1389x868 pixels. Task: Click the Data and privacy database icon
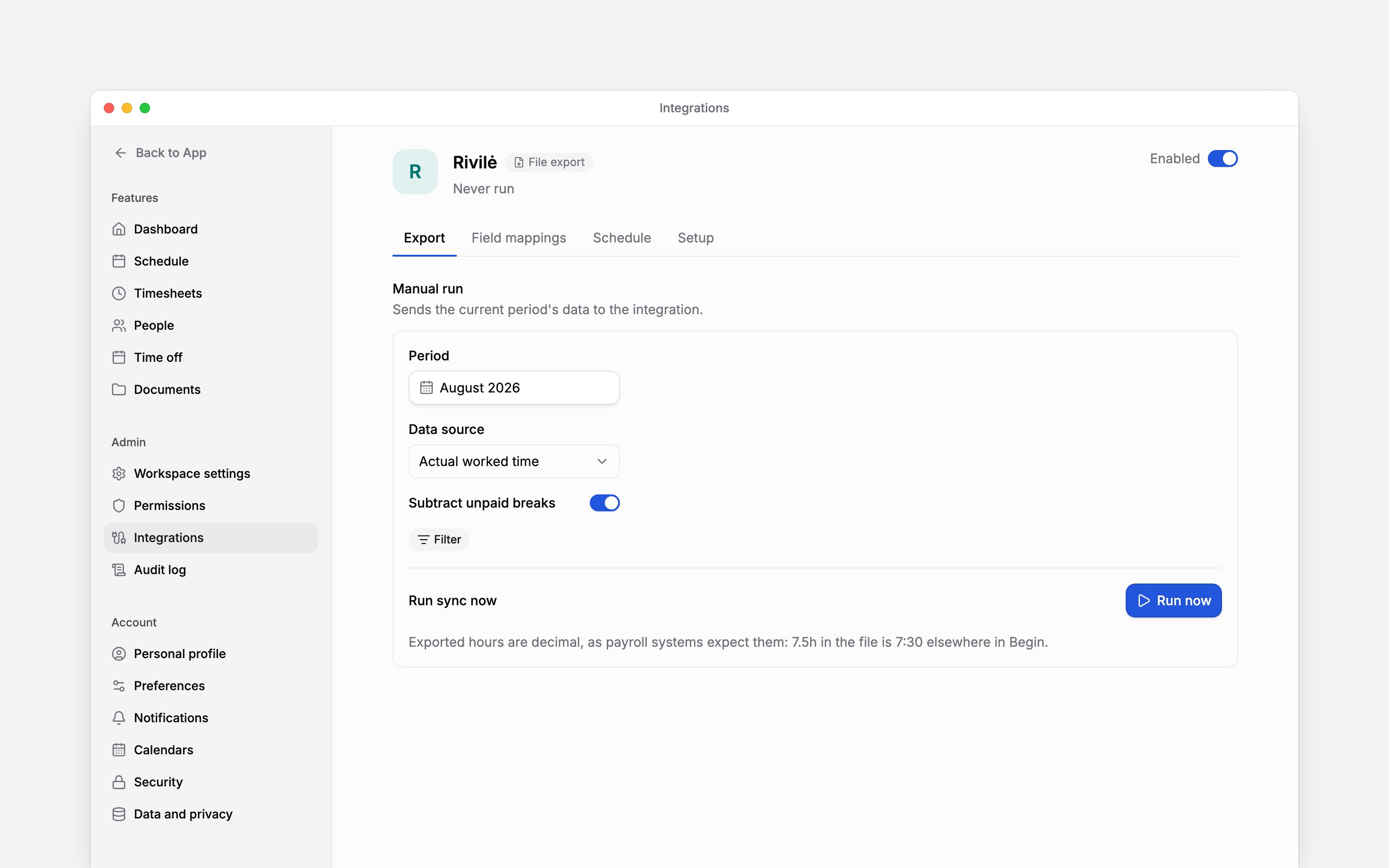[x=119, y=815]
